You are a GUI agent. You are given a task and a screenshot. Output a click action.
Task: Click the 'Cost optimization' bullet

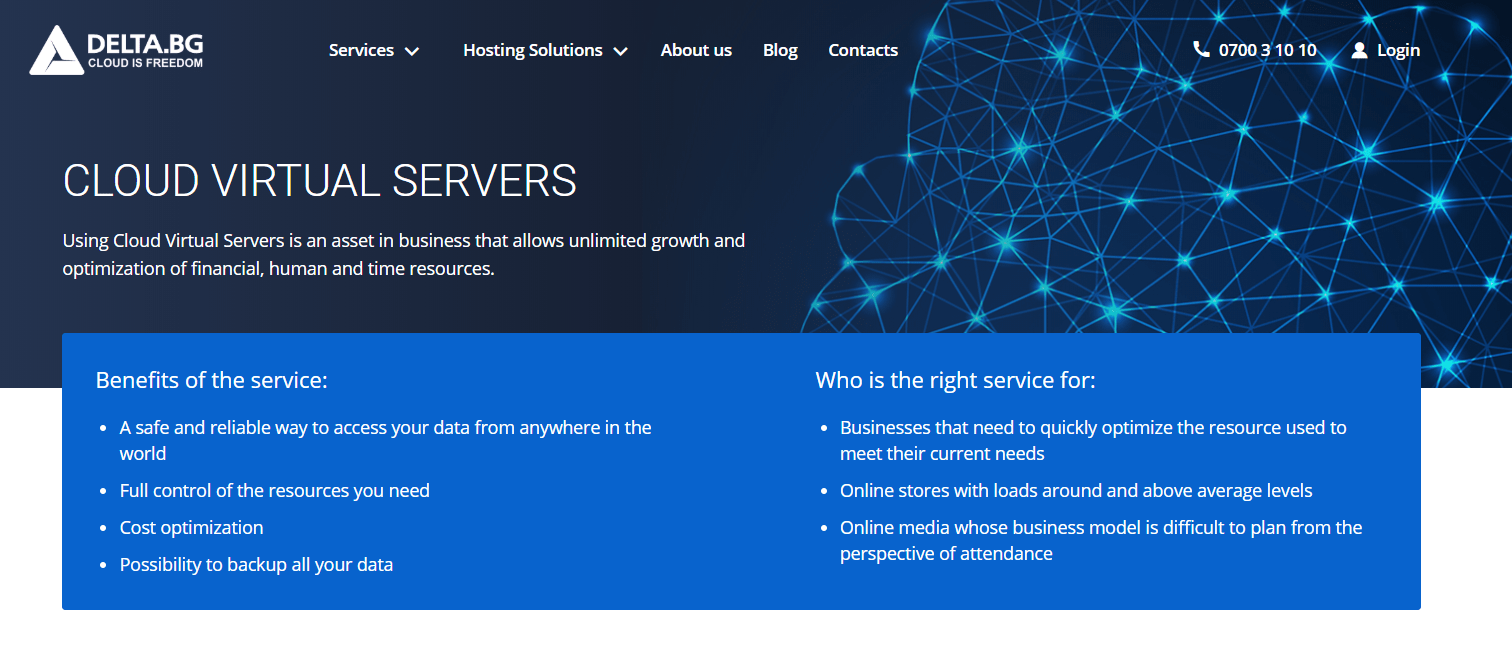tap(192, 528)
